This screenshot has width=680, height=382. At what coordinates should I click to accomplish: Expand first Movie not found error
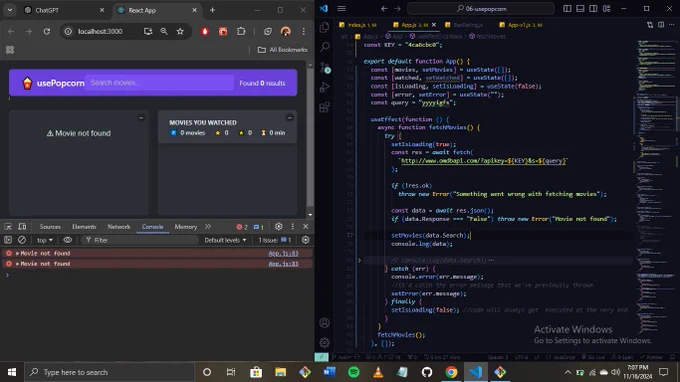pos(17,253)
